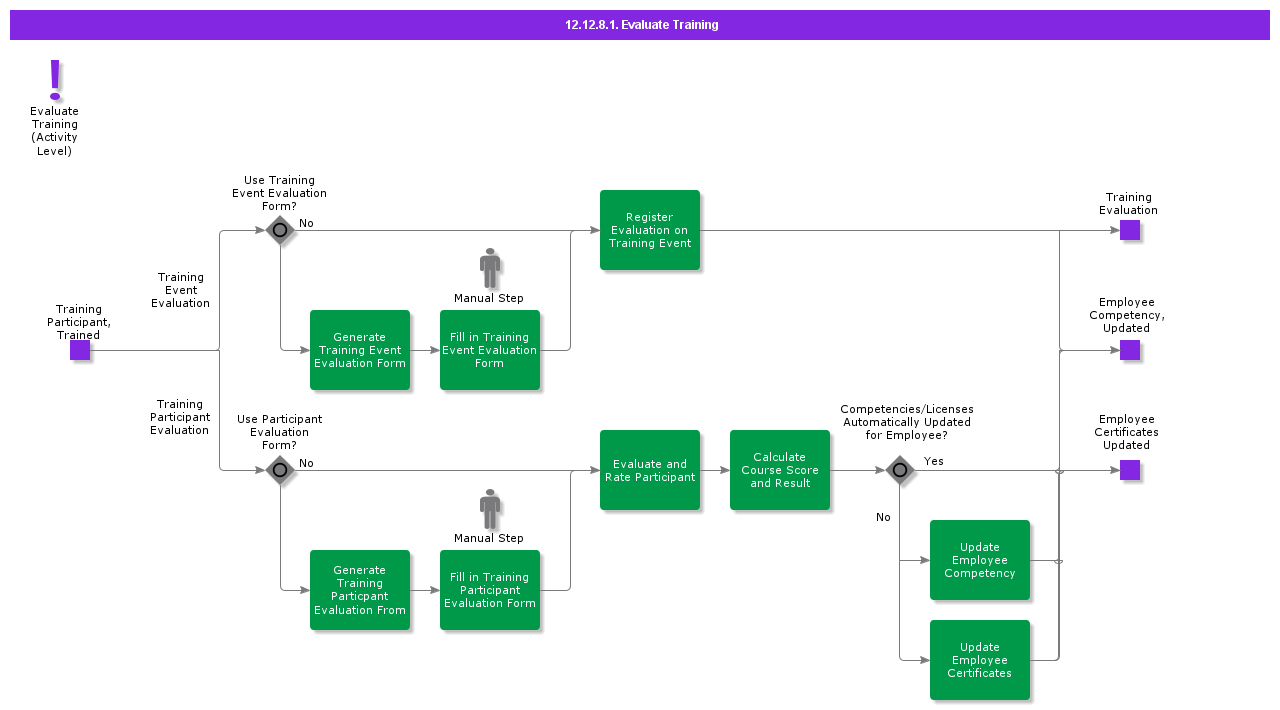Screen dimensions: 1280x710
Task: Select the Employee Certificates Updated end event square
Action: [1130, 470]
